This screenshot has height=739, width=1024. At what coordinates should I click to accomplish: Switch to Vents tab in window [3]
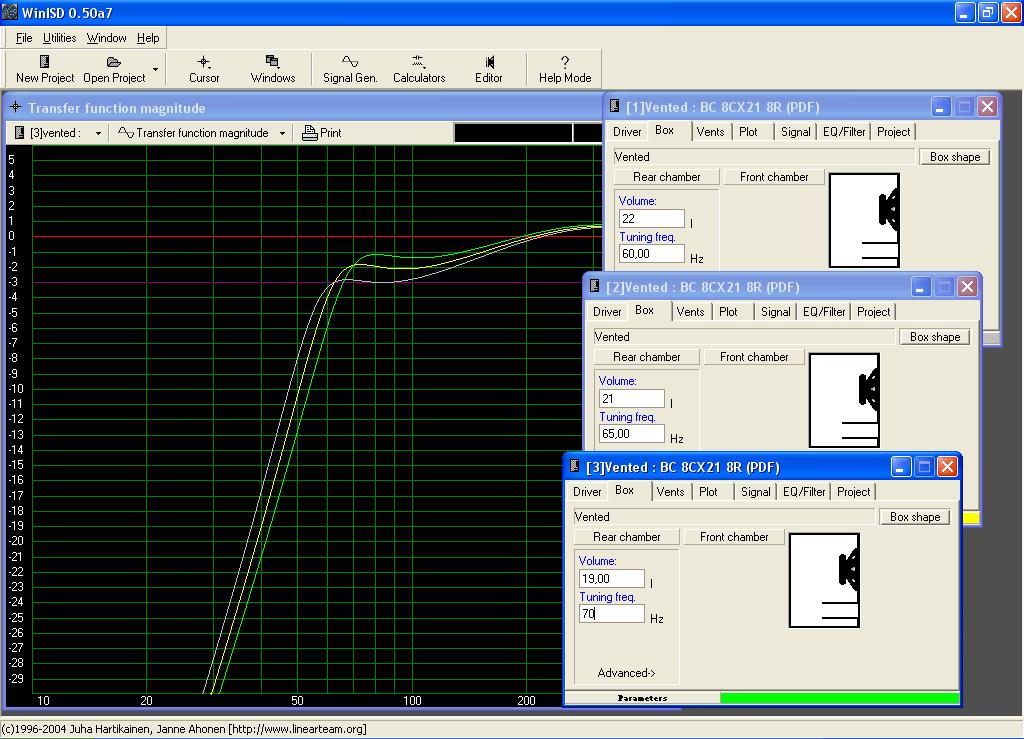tap(671, 492)
